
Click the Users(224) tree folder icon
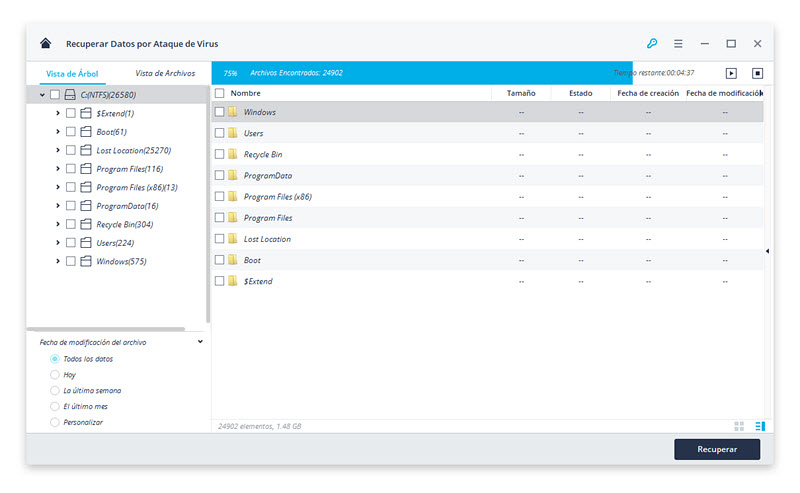[86, 242]
